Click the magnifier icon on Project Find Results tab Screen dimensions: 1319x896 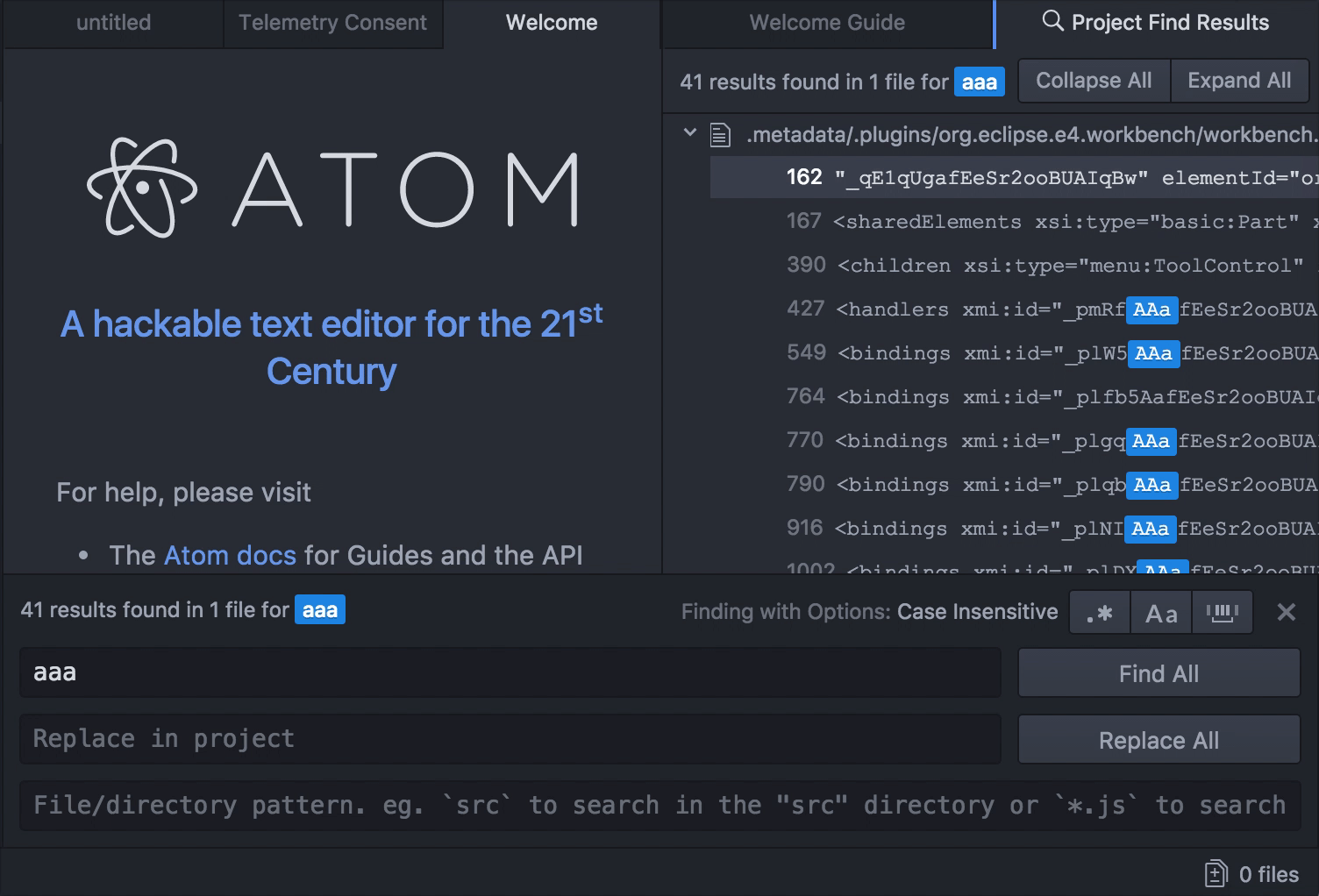pyautogui.click(x=1052, y=22)
